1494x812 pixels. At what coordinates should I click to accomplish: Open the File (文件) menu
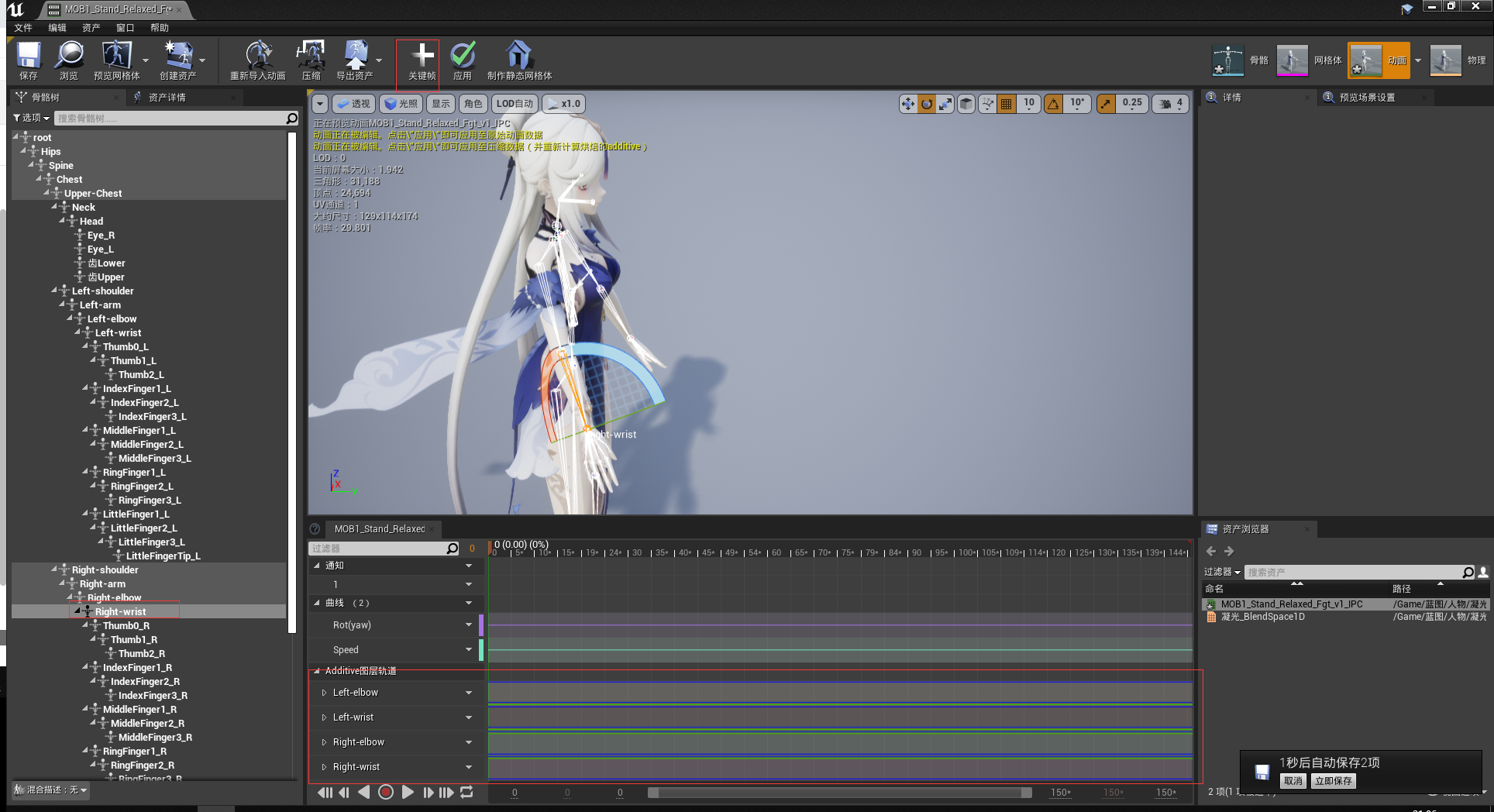[x=23, y=28]
